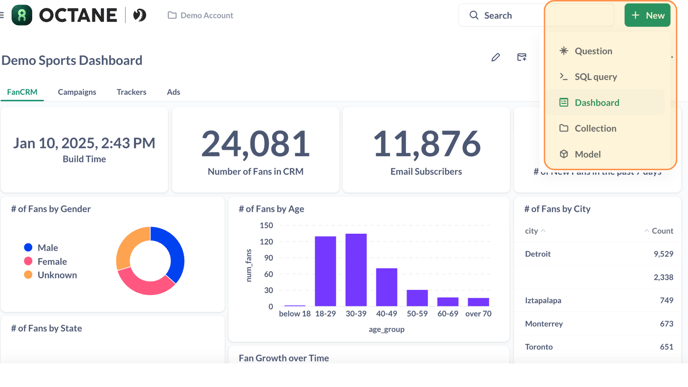688x387 pixels.
Task: Focus the Search input field
Action: point(536,15)
